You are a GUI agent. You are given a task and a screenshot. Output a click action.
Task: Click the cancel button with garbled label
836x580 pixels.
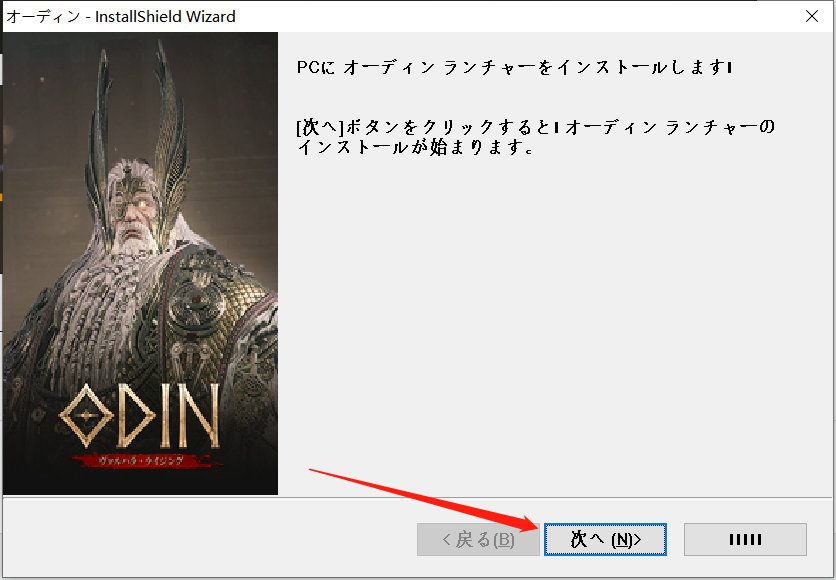(745, 539)
